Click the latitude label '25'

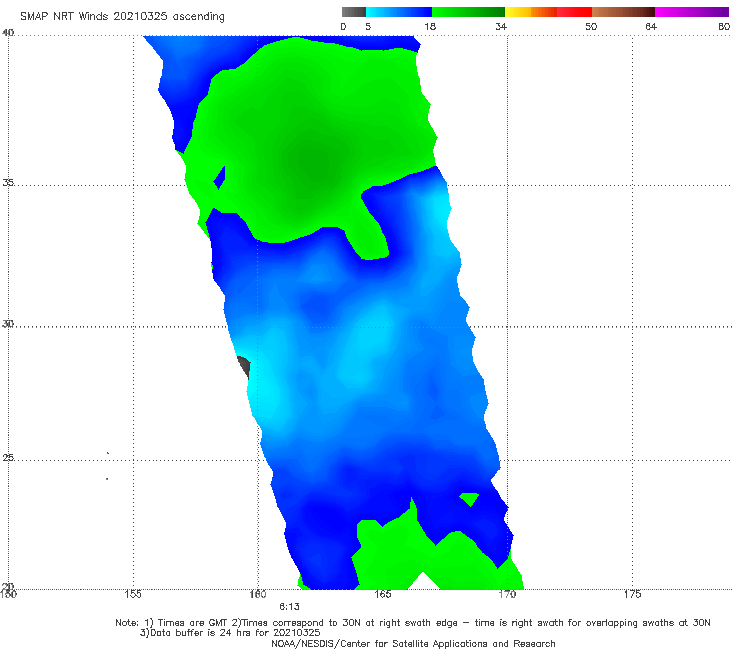point(8,457)
